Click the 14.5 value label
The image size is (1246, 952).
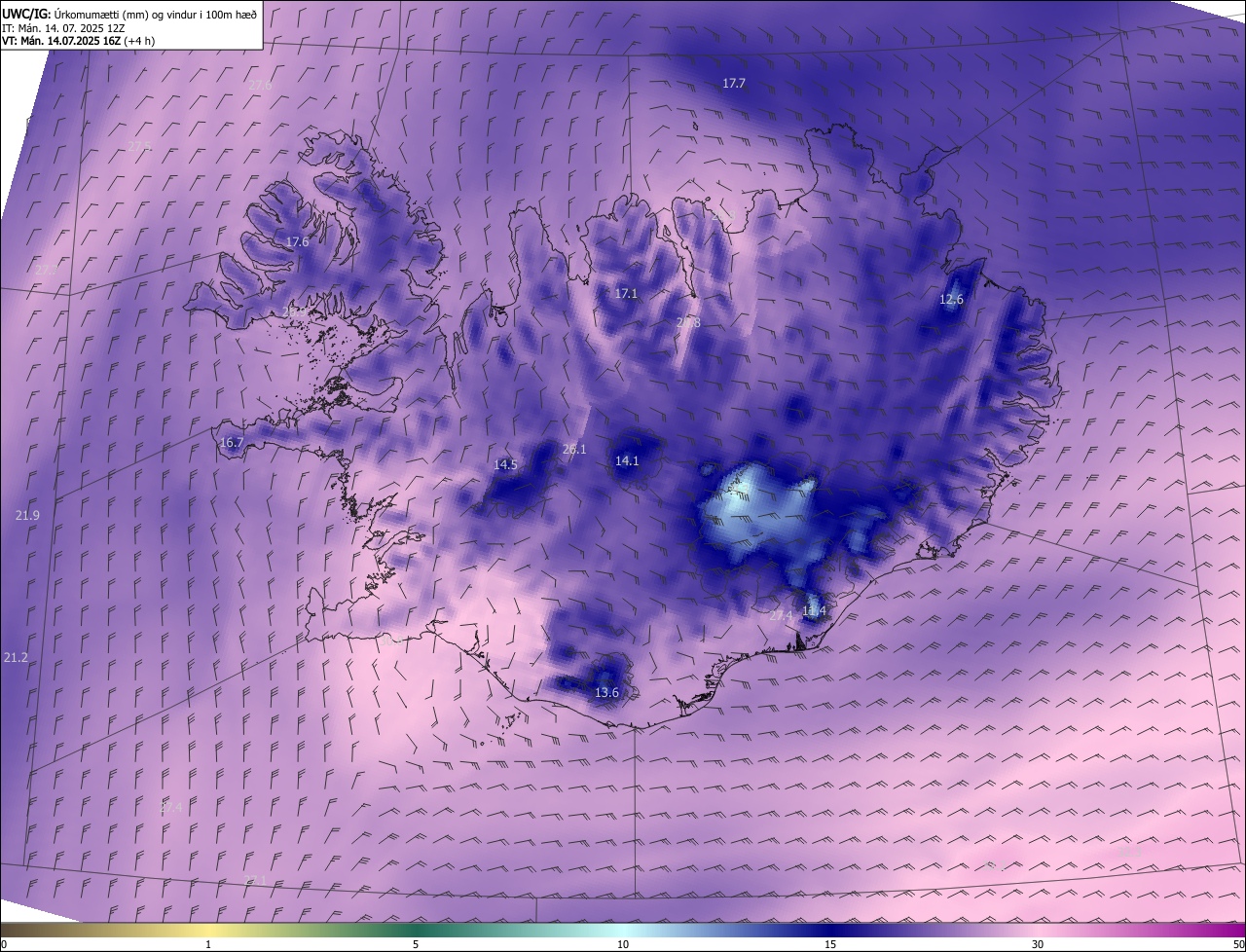(505, 464)
